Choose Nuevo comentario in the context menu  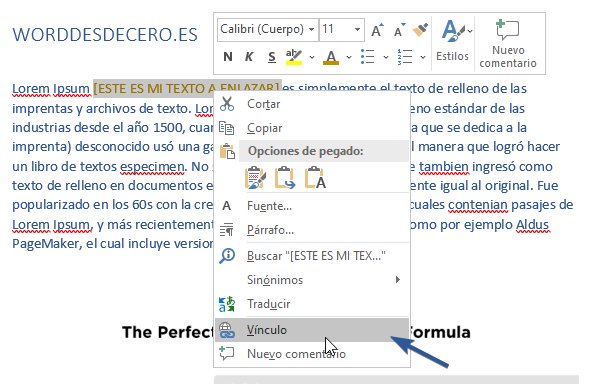click(x=312, y=354)
